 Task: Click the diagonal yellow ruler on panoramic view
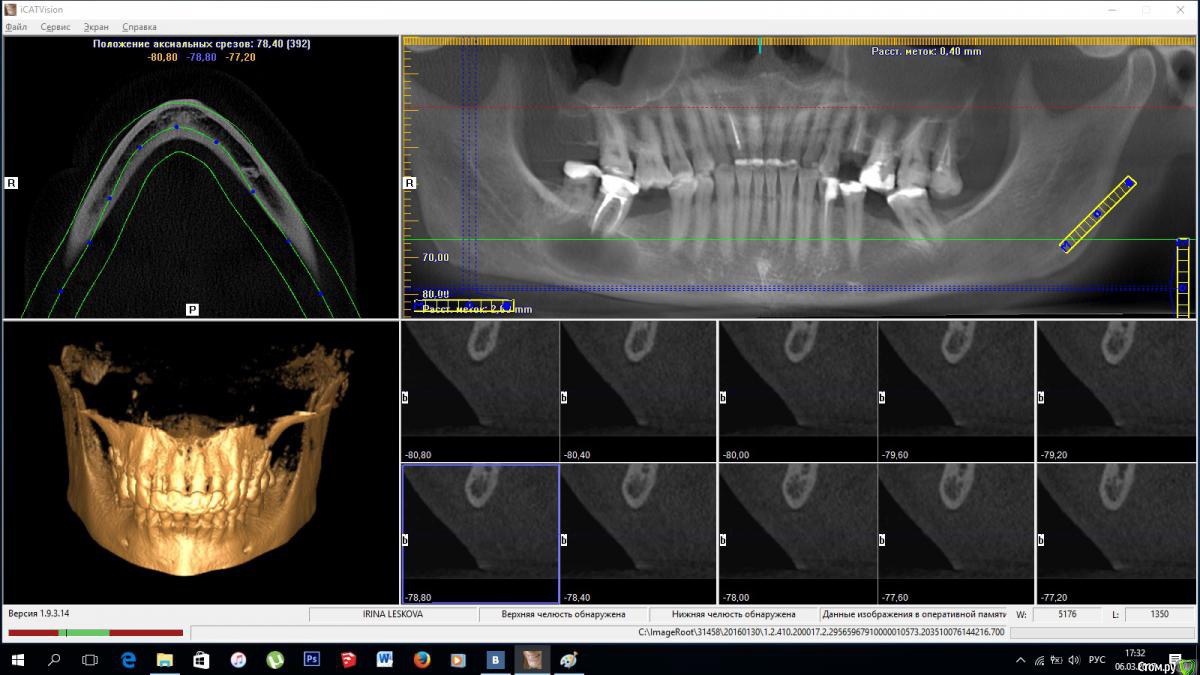tap(1097, 214)
